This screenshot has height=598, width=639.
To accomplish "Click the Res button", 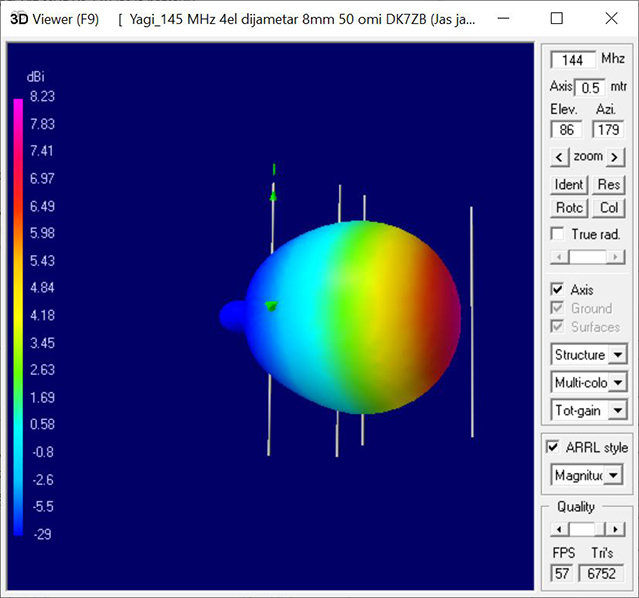I will tap(608, 184).
